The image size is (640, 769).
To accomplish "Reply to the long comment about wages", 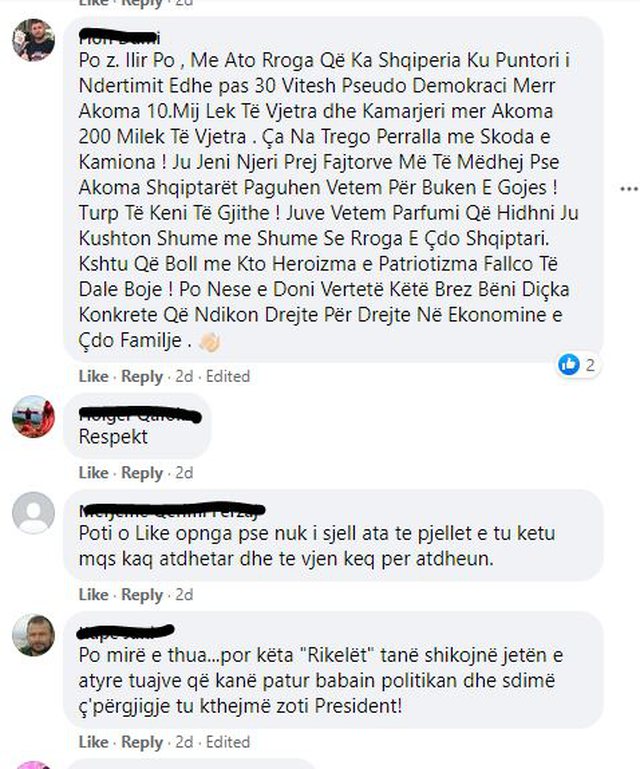I will 142,376.
